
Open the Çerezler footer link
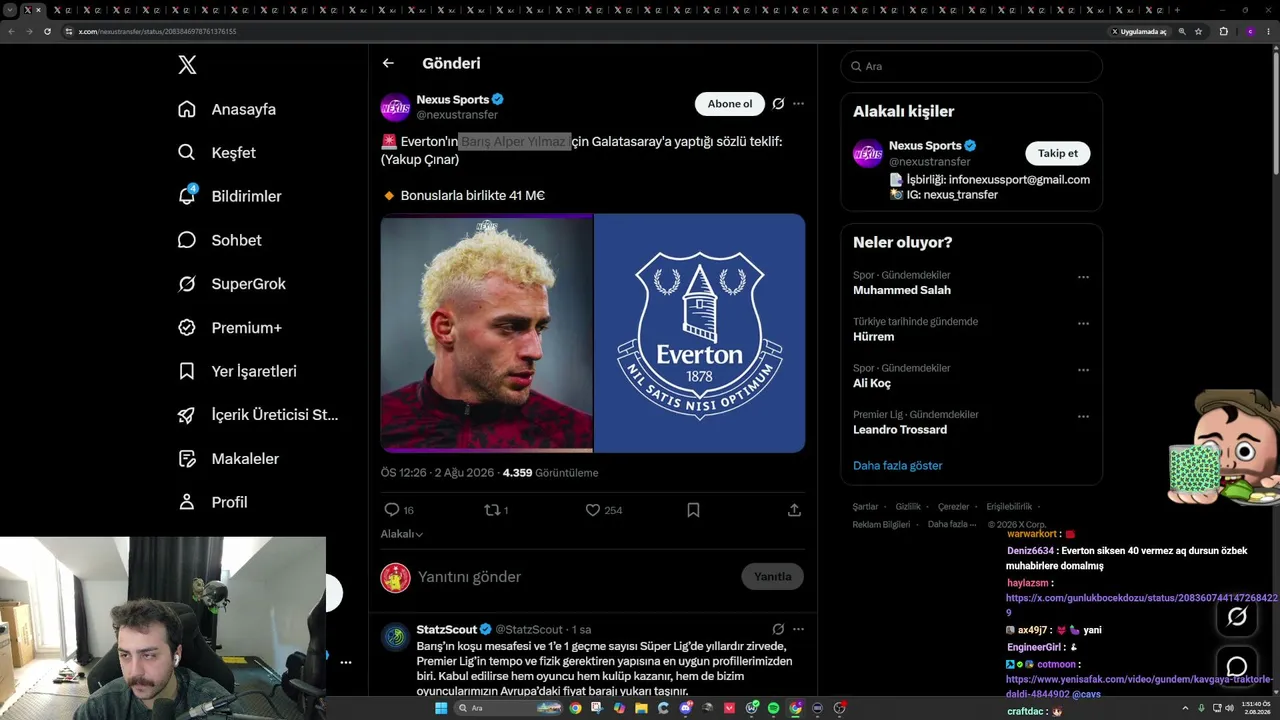pyautogui.click(x=954, y=507)
